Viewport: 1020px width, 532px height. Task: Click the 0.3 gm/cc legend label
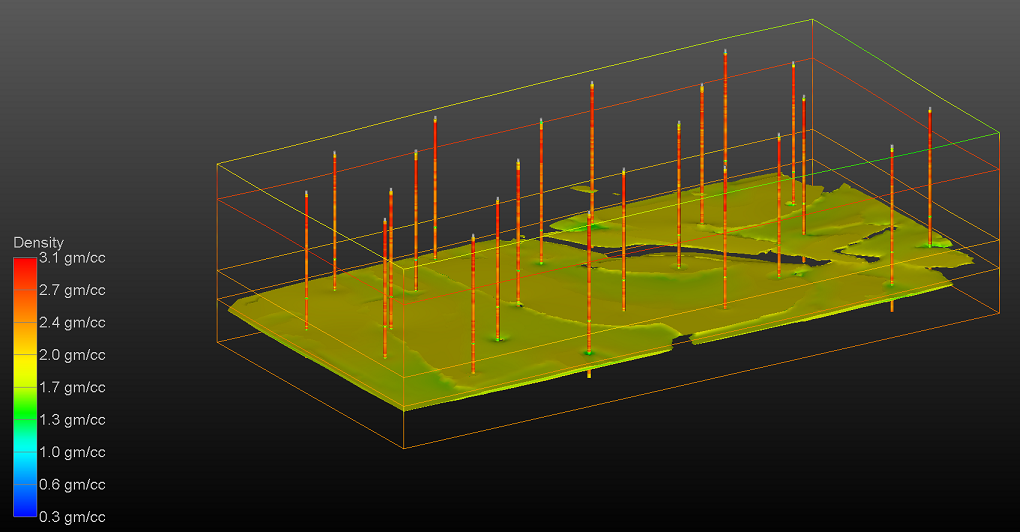pos(72,517)
